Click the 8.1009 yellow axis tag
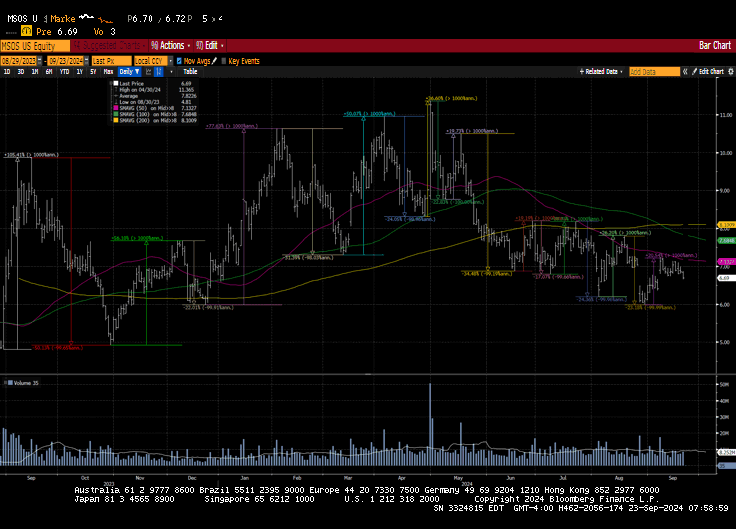Image resolution: width=736 pixels, height=529 pixels. [727, 225]
